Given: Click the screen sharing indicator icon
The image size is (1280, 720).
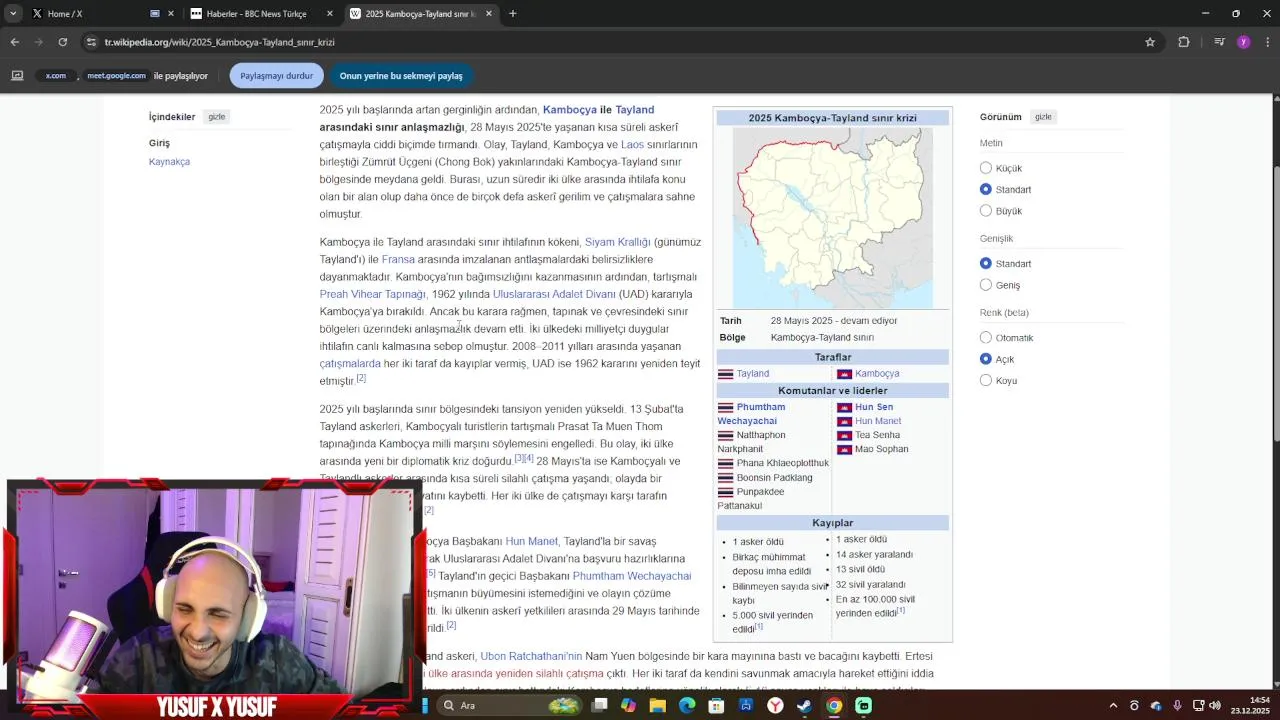Looking at the screenshot, I should tap(17, 75).
